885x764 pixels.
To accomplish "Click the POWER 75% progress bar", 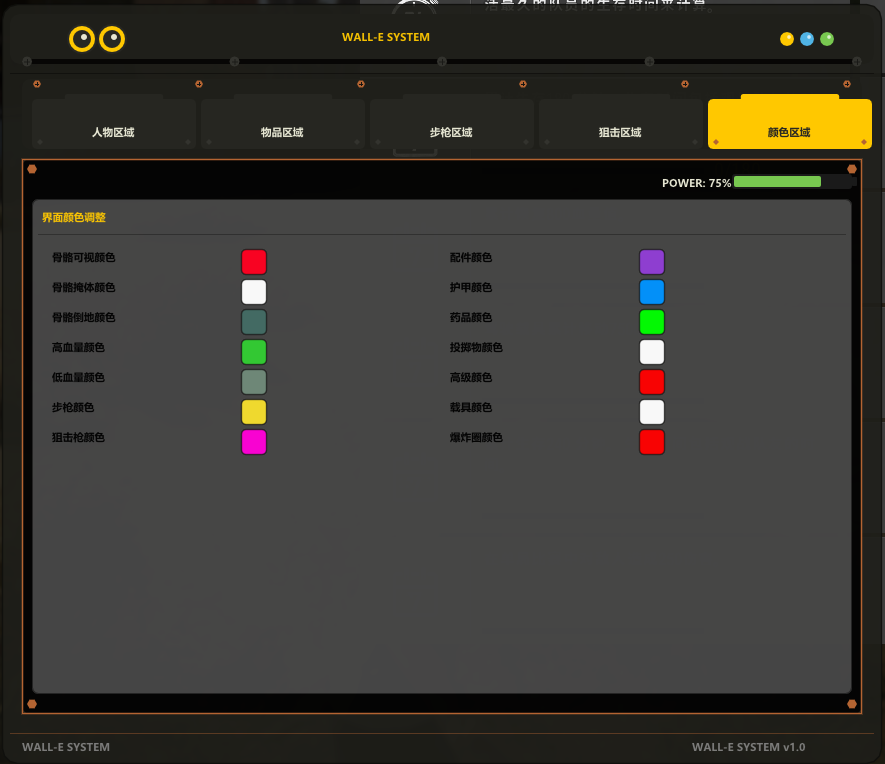I will 793,182.
